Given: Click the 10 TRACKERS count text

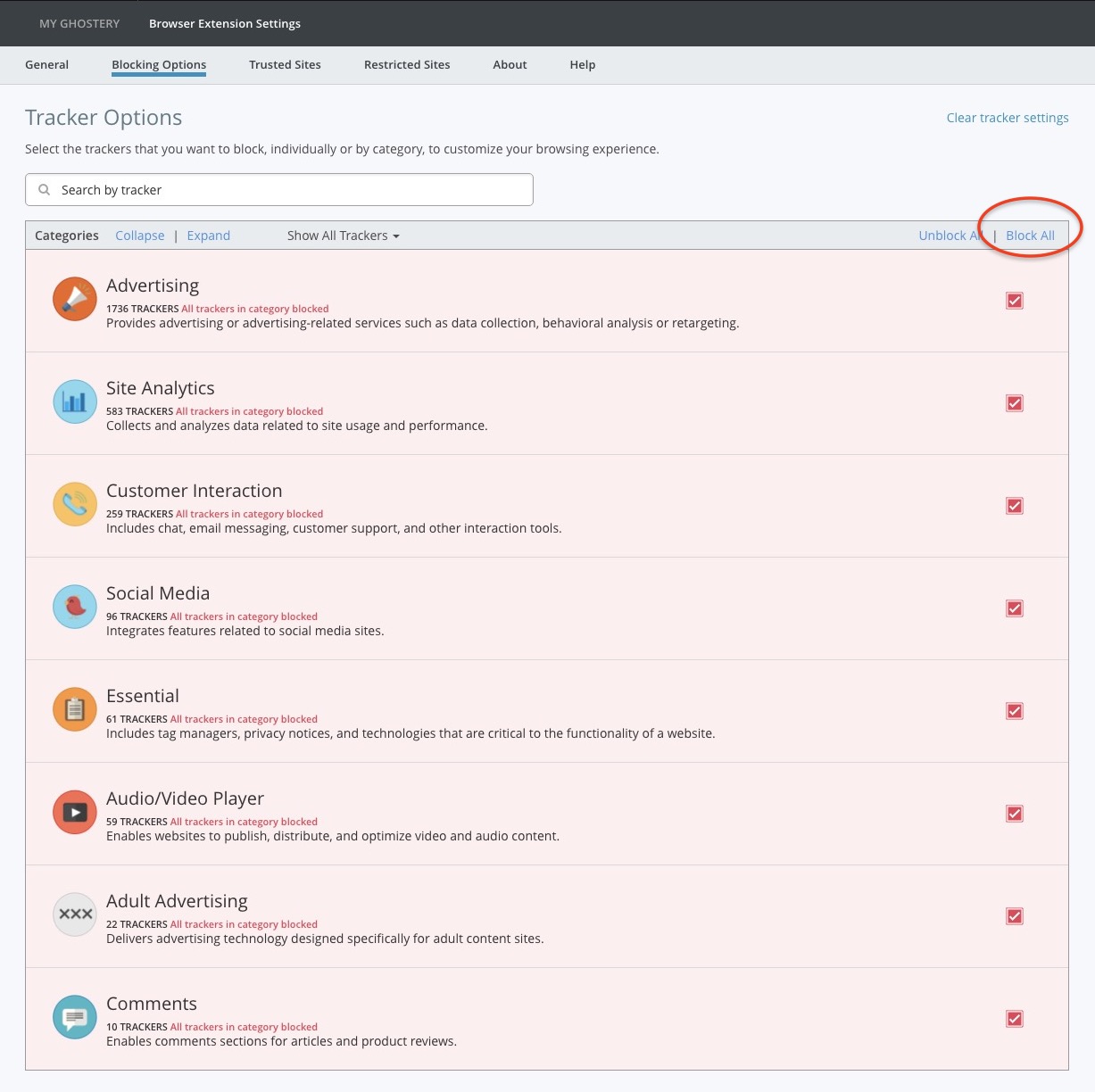Looking at the screenshot, I should click(x=137, y=1027).
